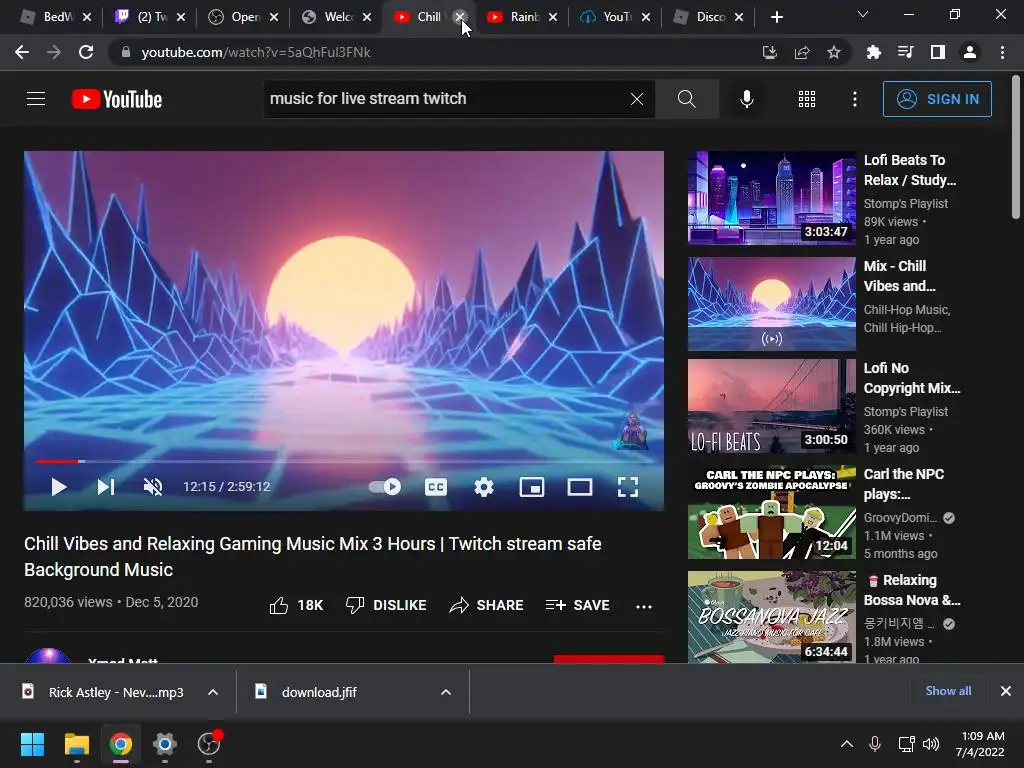Open File Explorer from taskbar
This screenshot has height=768, width=1024.
pyautogui.click(x=76, y=744)
